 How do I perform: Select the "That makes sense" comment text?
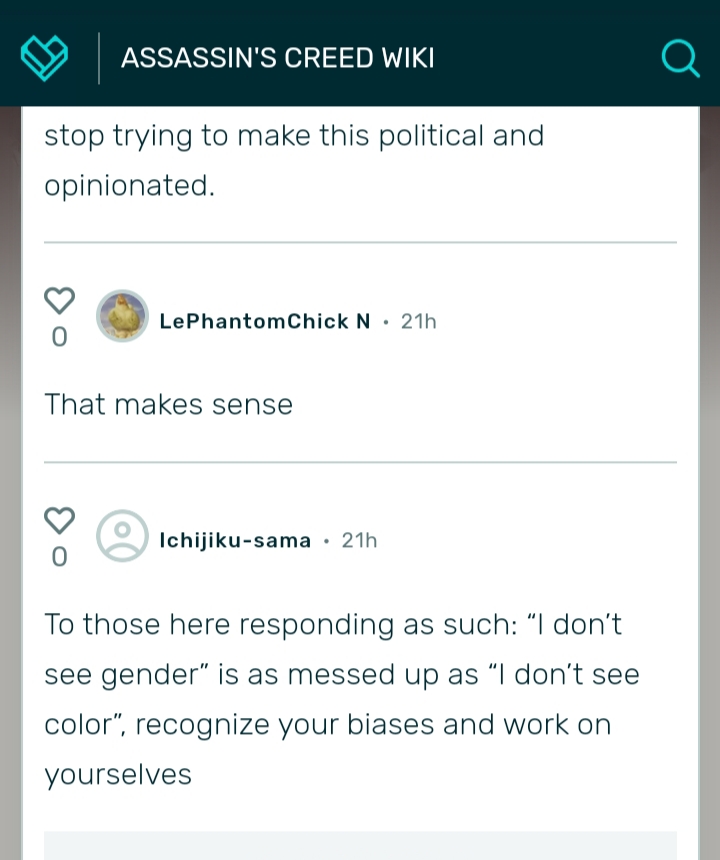[168, 404]
